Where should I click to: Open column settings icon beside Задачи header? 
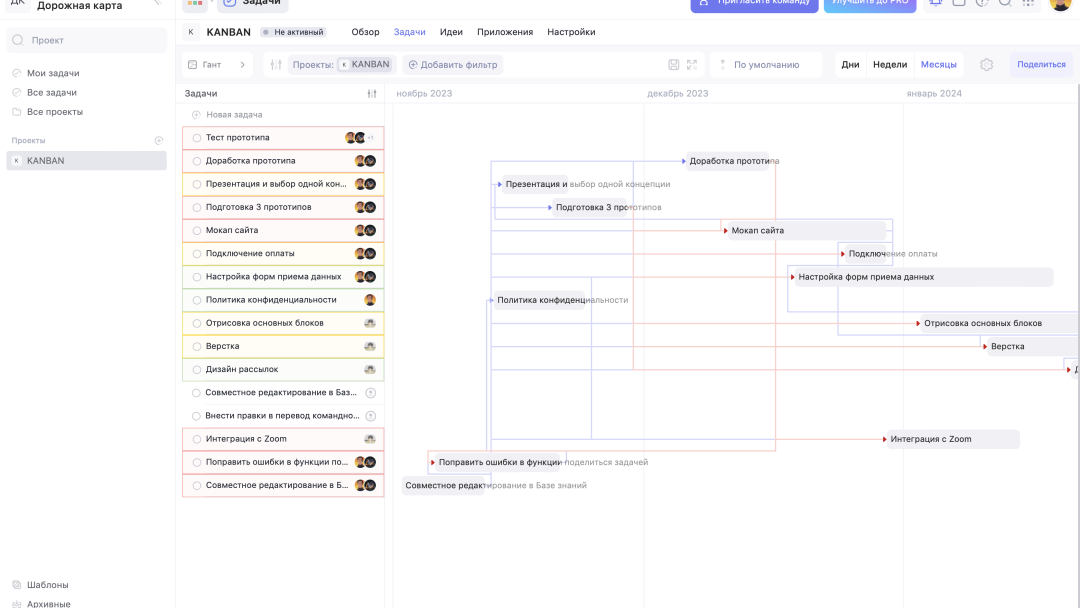point(372,93)
